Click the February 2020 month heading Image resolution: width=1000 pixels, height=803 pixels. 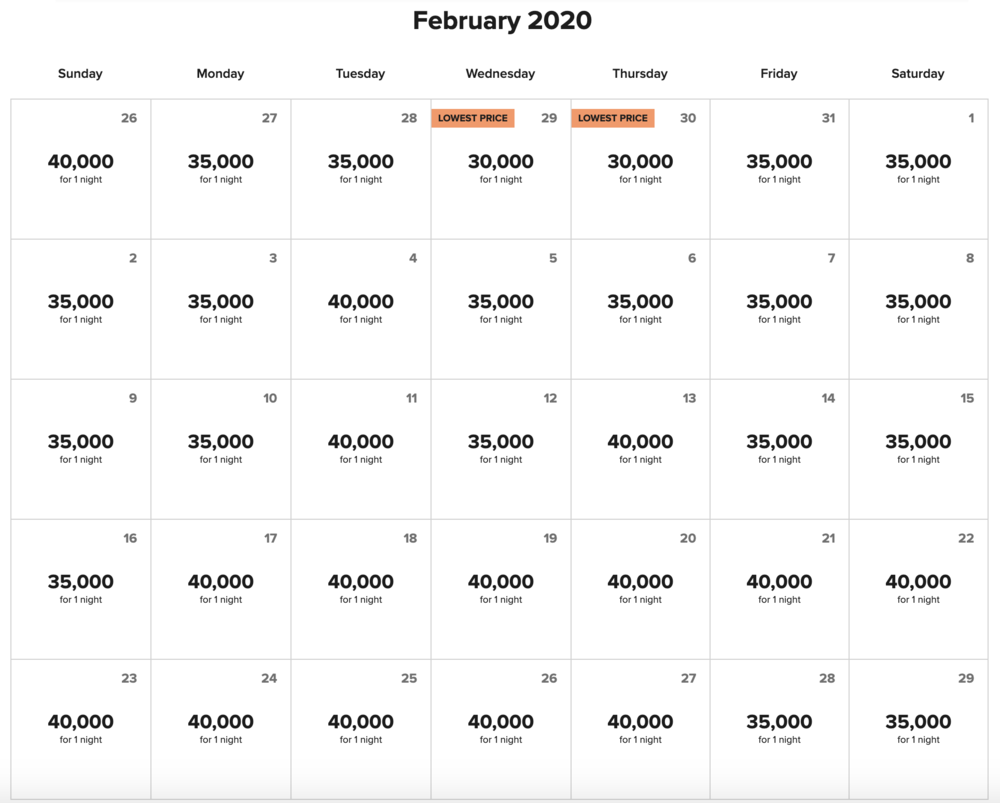502,21
